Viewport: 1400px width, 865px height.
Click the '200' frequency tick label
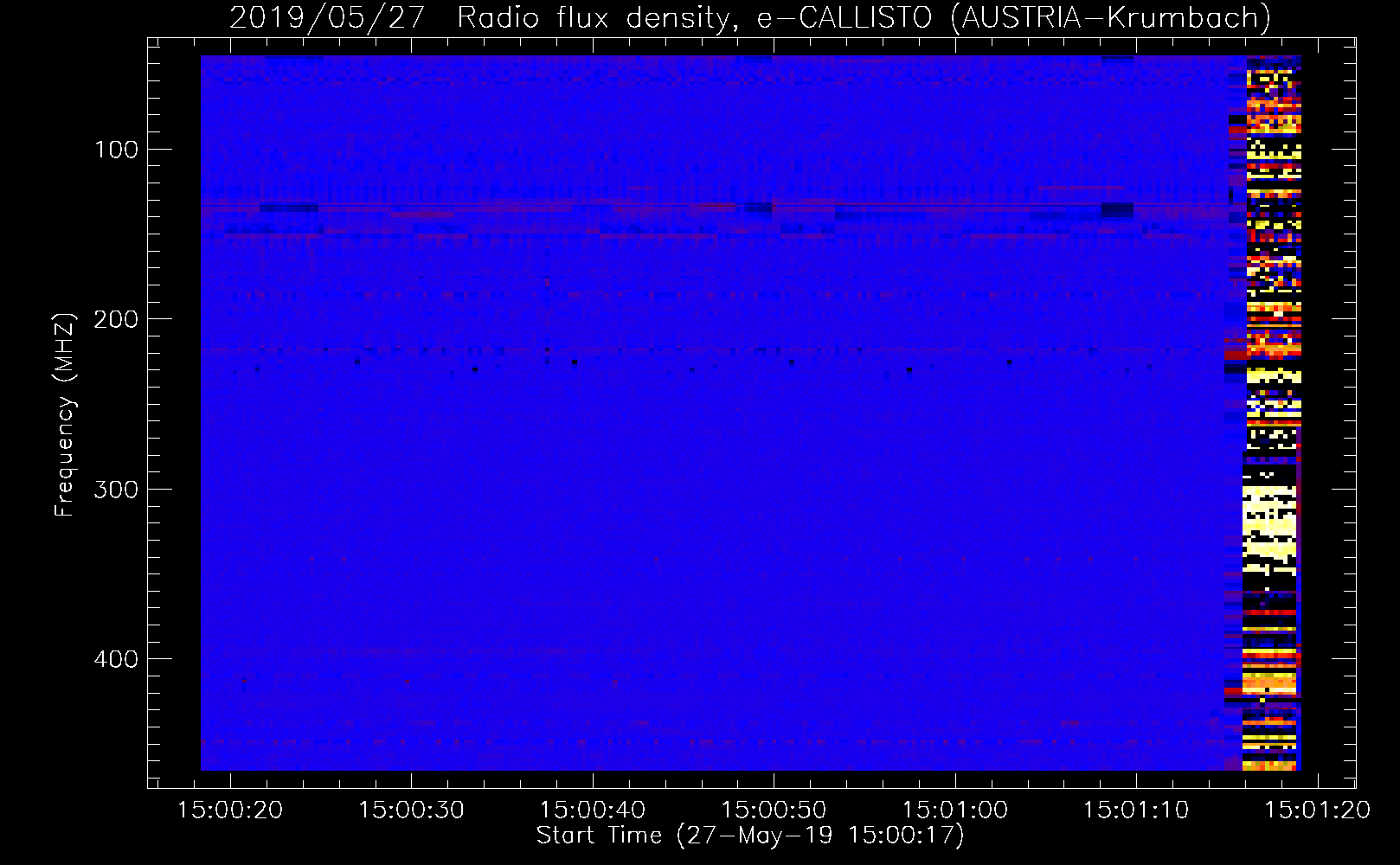tap(116, 319)
